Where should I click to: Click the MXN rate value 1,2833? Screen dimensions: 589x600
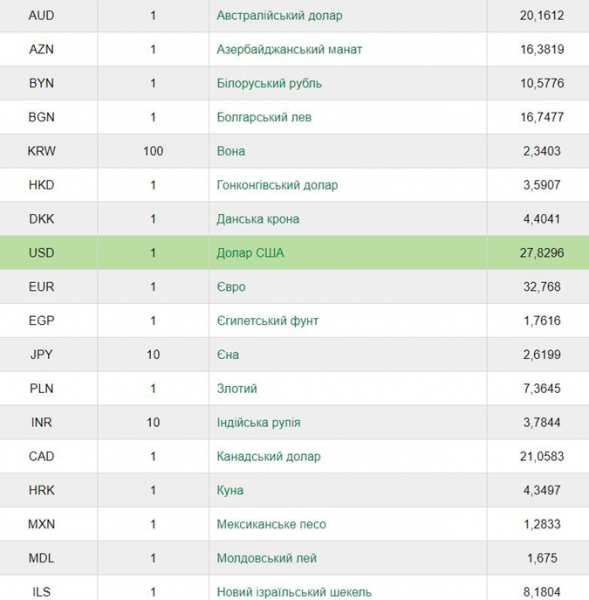click(x=542, y=524)
